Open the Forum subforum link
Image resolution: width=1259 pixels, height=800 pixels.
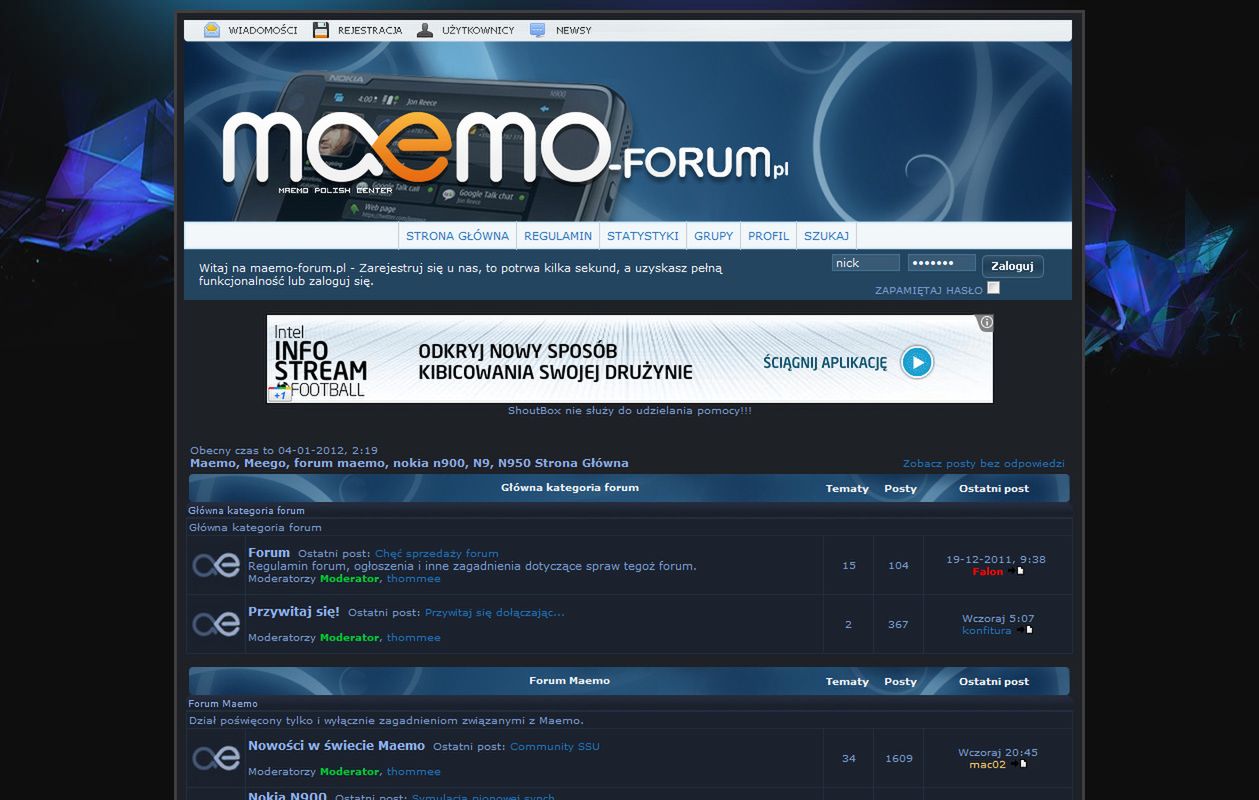coord(269,552)
